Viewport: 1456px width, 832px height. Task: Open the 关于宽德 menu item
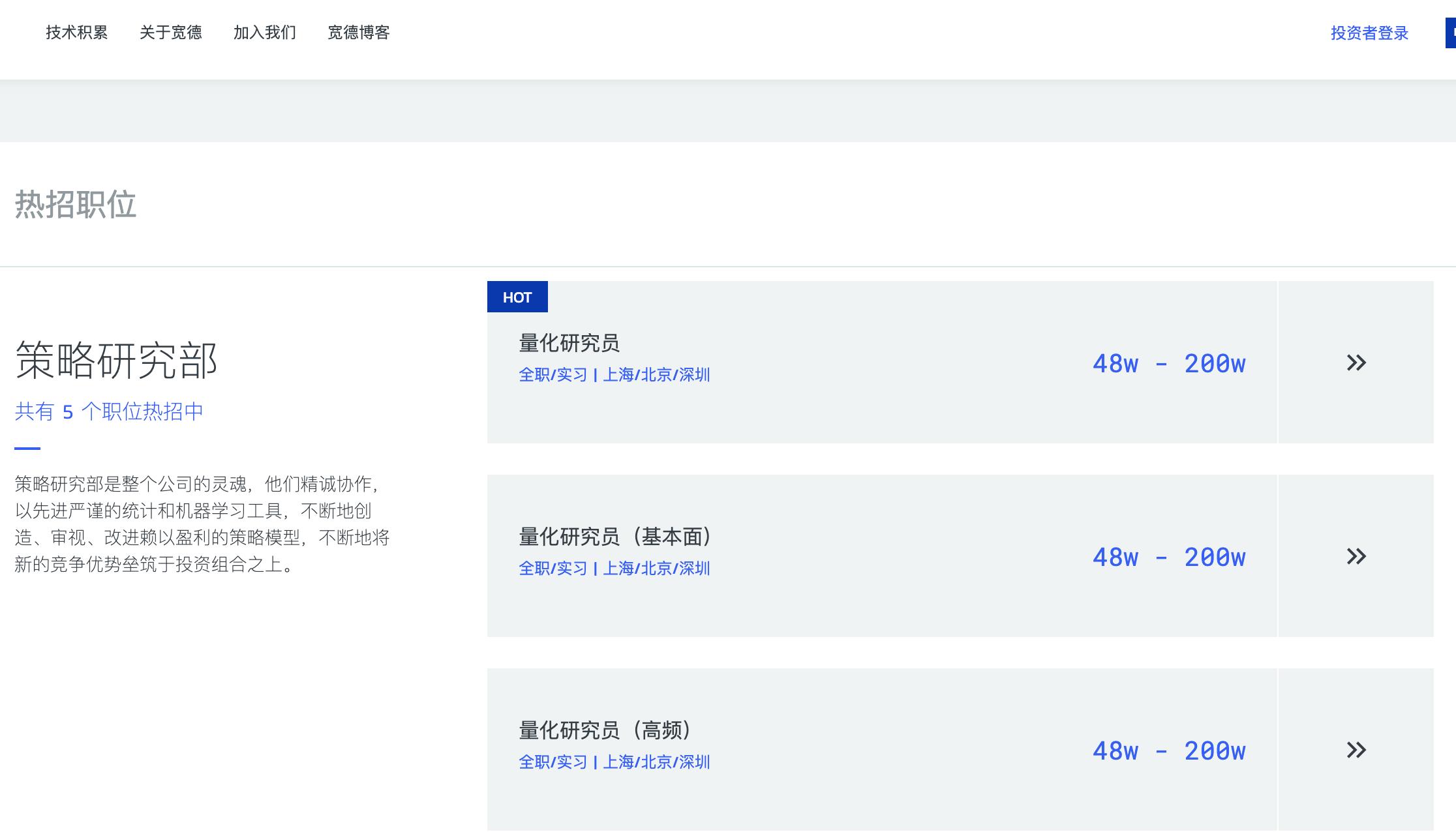pyautogui.click(x=171, y=33)
